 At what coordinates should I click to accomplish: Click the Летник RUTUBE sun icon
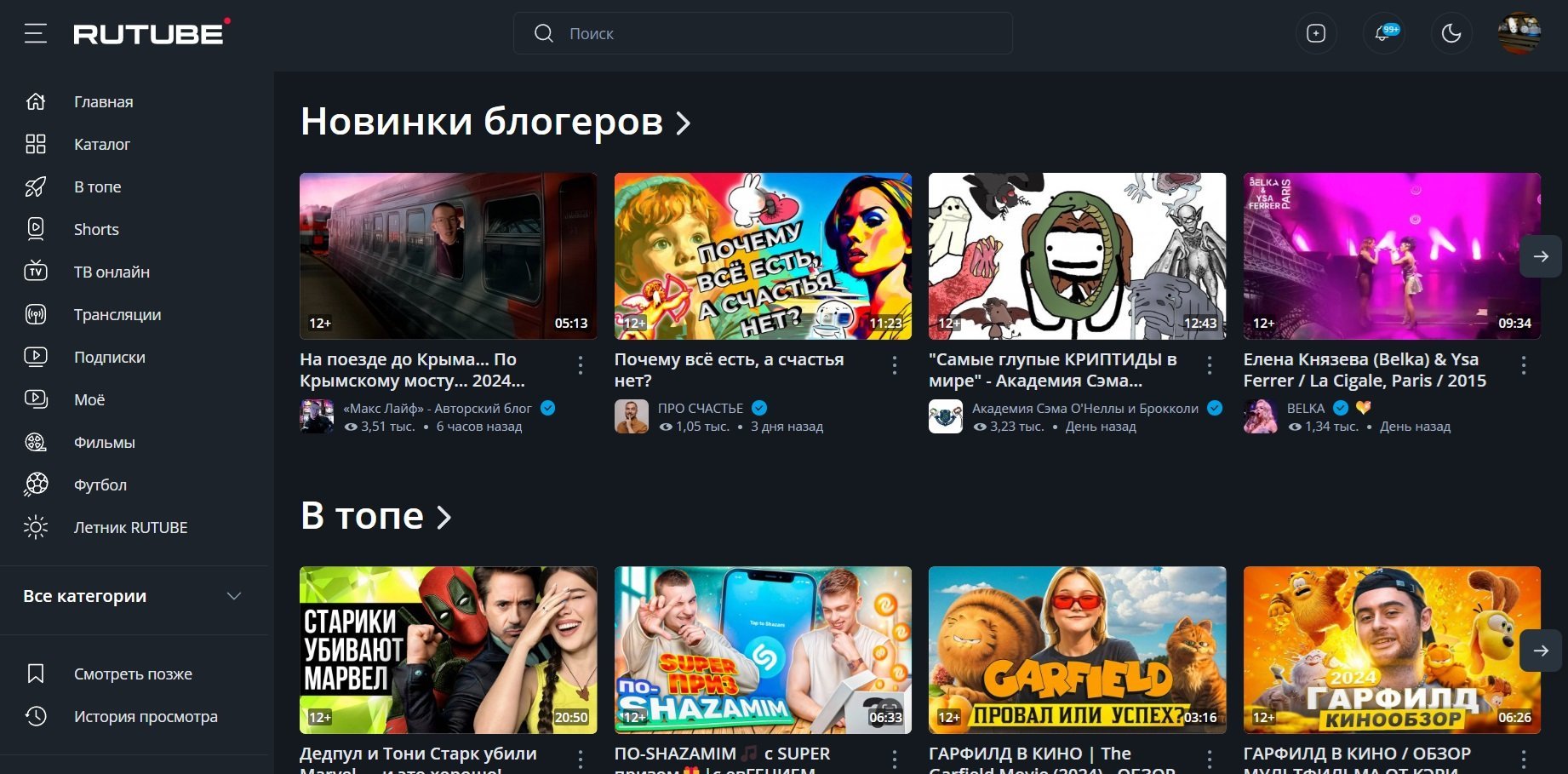36,527
